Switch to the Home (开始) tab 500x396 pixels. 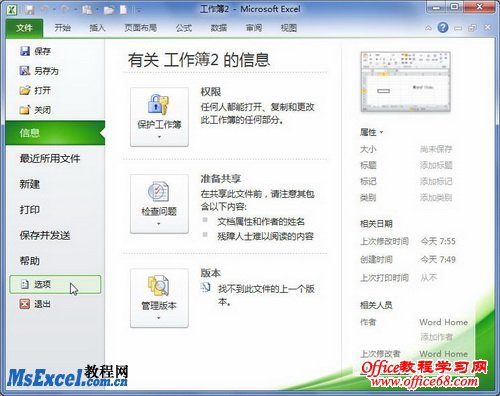[x=62, y=28]
